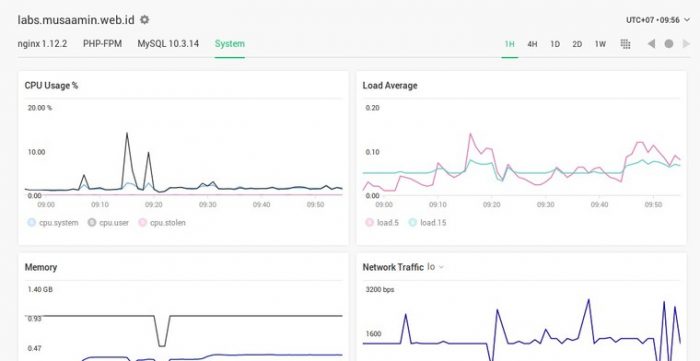Click the live mode circle button
The width and height of the screenshot is (700, 361).
pos(669,44)
